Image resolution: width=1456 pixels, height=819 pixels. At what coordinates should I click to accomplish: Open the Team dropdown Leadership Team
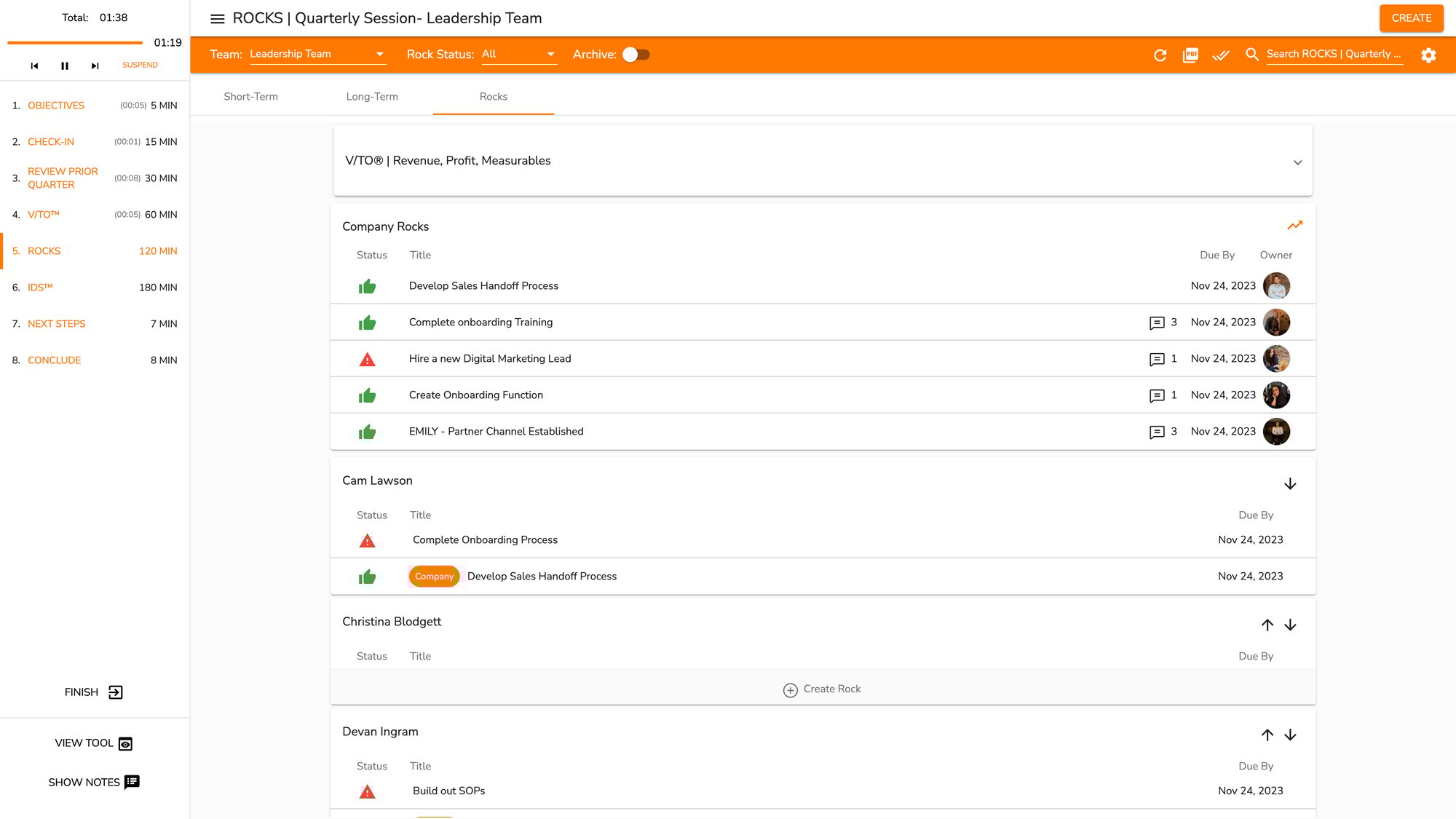pos(317,55)
